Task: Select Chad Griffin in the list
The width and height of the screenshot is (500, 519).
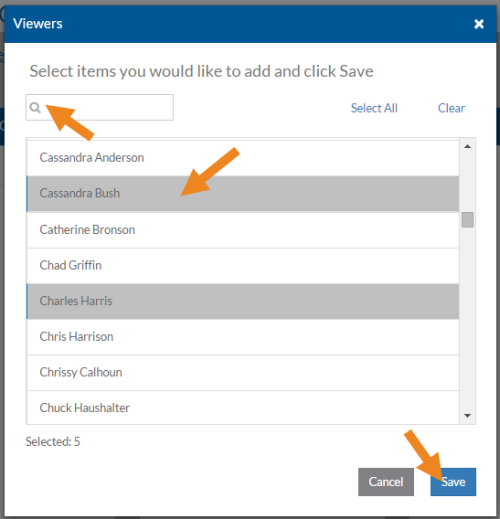Action: click(243, 266)
